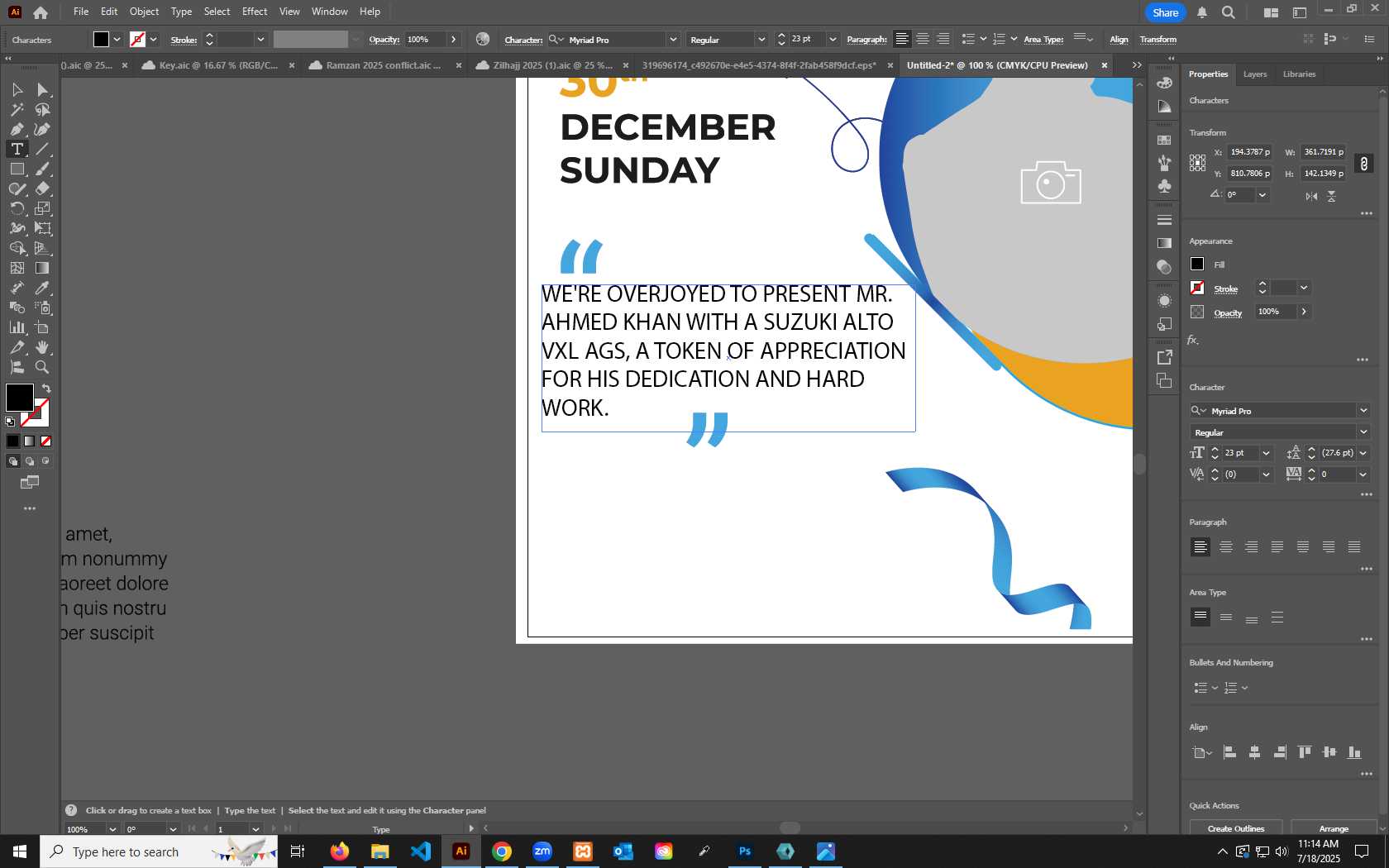Select the Paintbrush tool

click(x=42, y=169)
